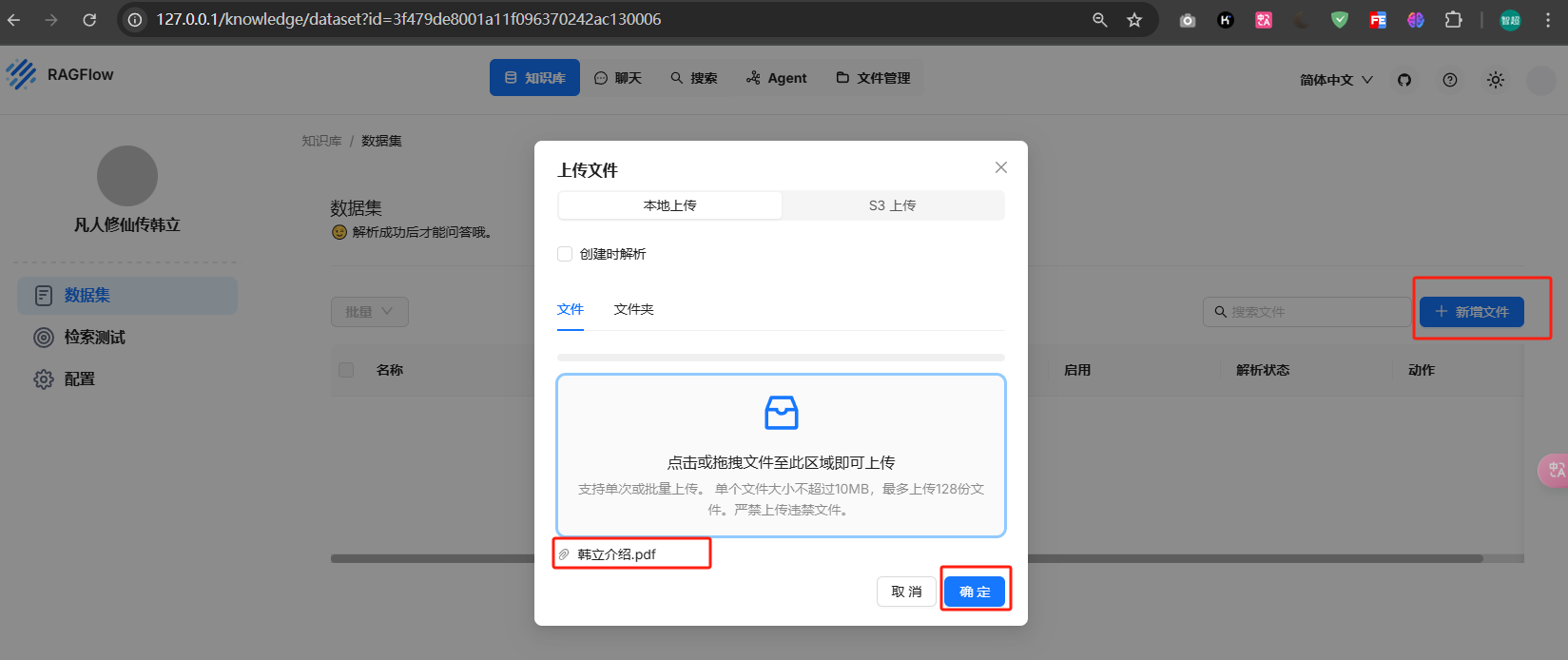Reload the browser page
The image size is (1568, 660).
pos(89,19)
